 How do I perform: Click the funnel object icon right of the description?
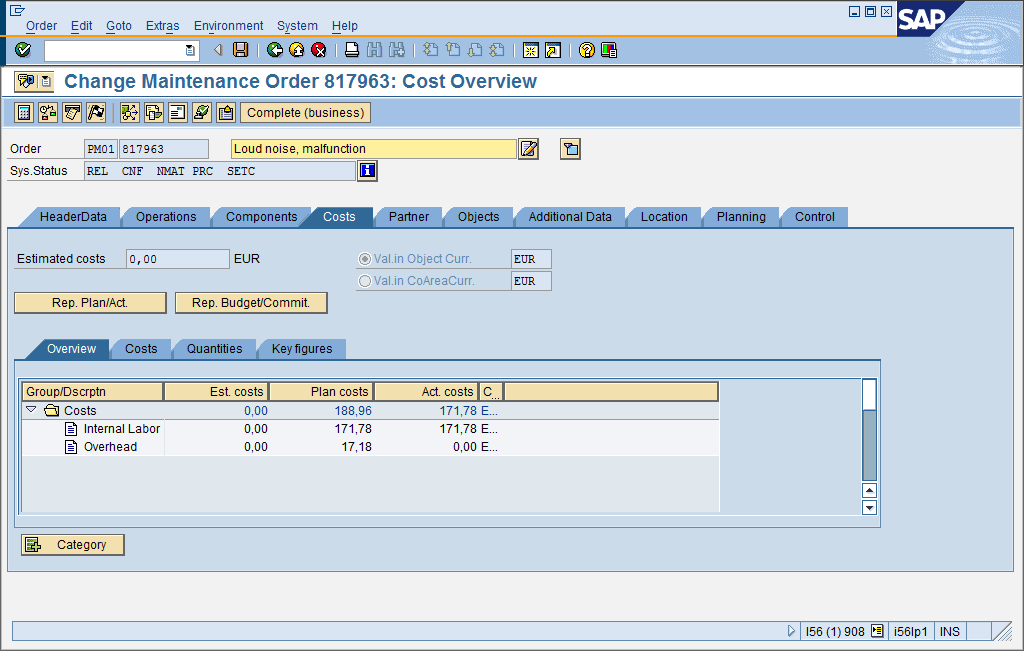point(571,149)
